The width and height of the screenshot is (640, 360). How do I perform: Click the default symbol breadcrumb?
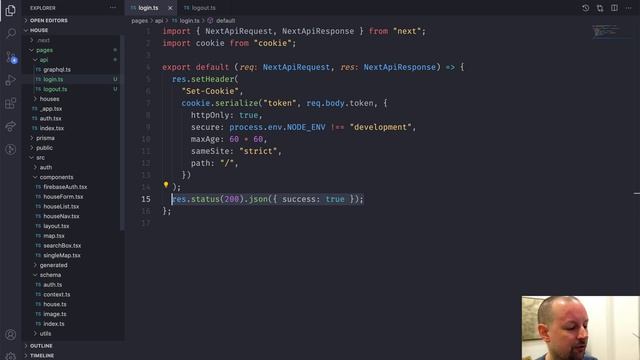coord(225,20)
